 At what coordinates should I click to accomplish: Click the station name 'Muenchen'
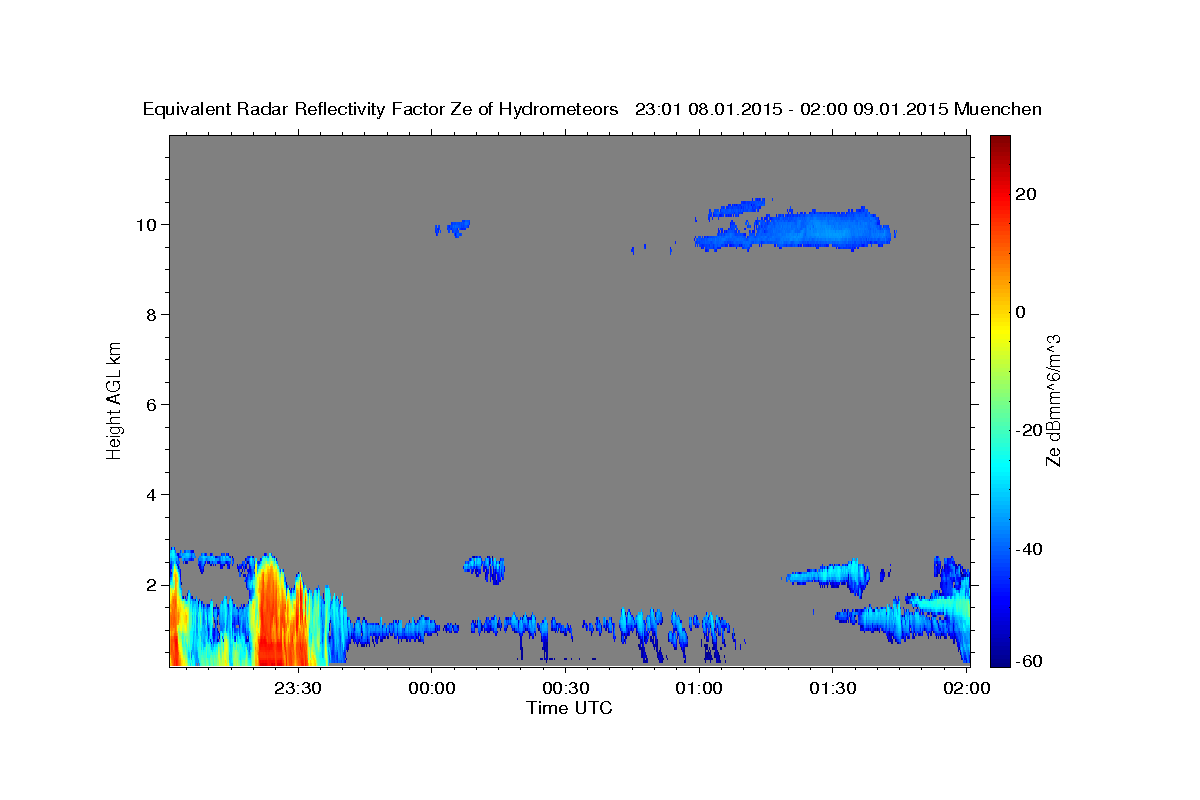(999, 109)
